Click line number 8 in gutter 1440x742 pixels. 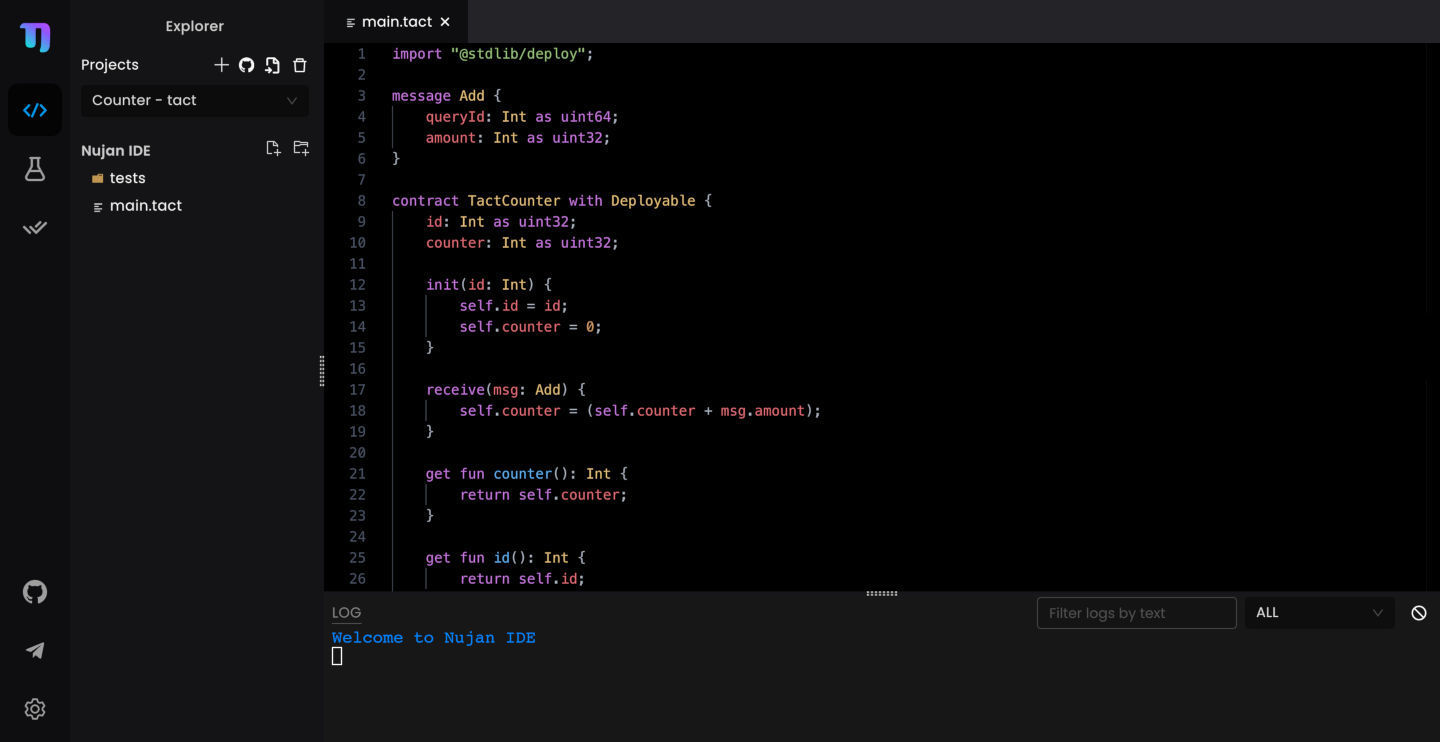362,201
